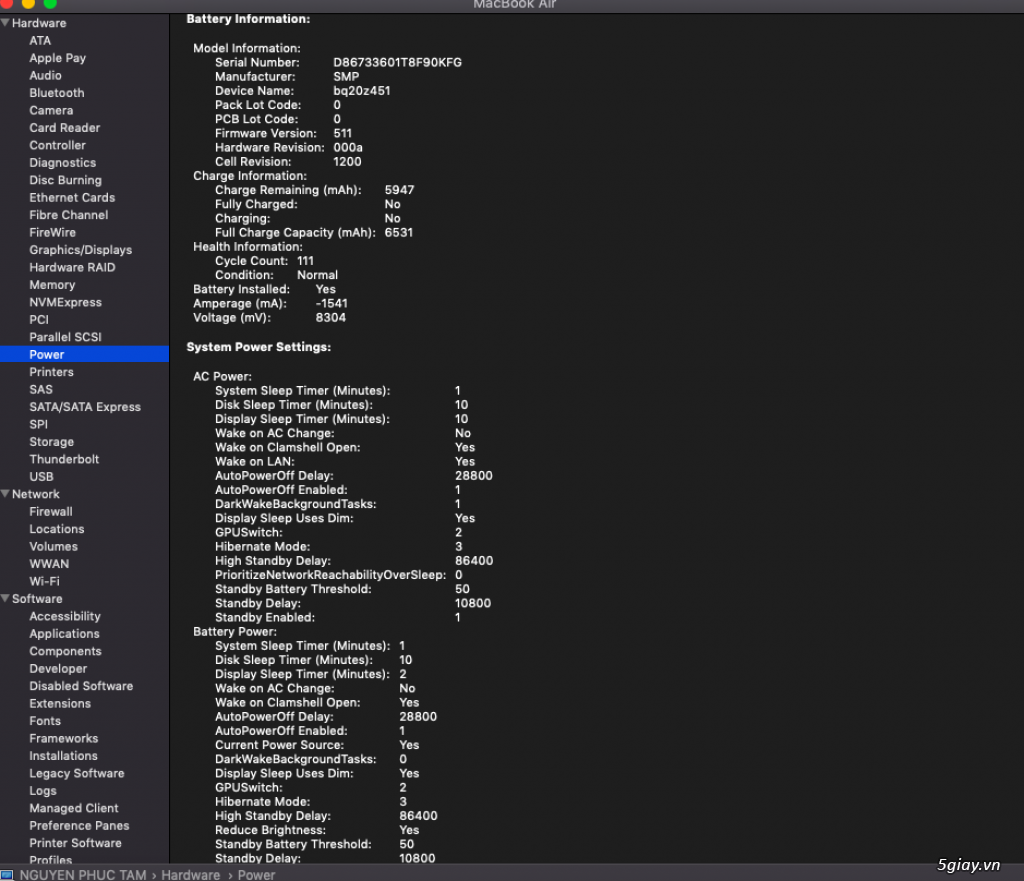Open the Bluetooth entry

click(57, 93)
